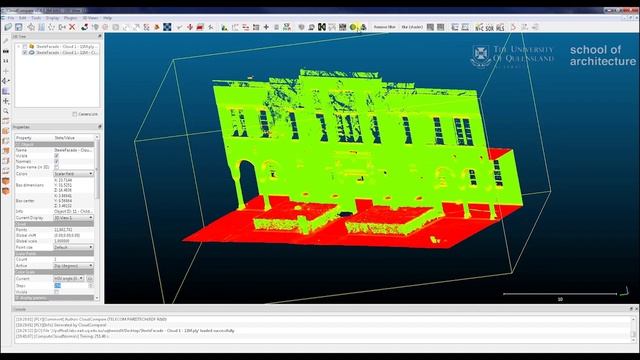
Task: Click the Steps value input field
Action: tap(71, 286)
